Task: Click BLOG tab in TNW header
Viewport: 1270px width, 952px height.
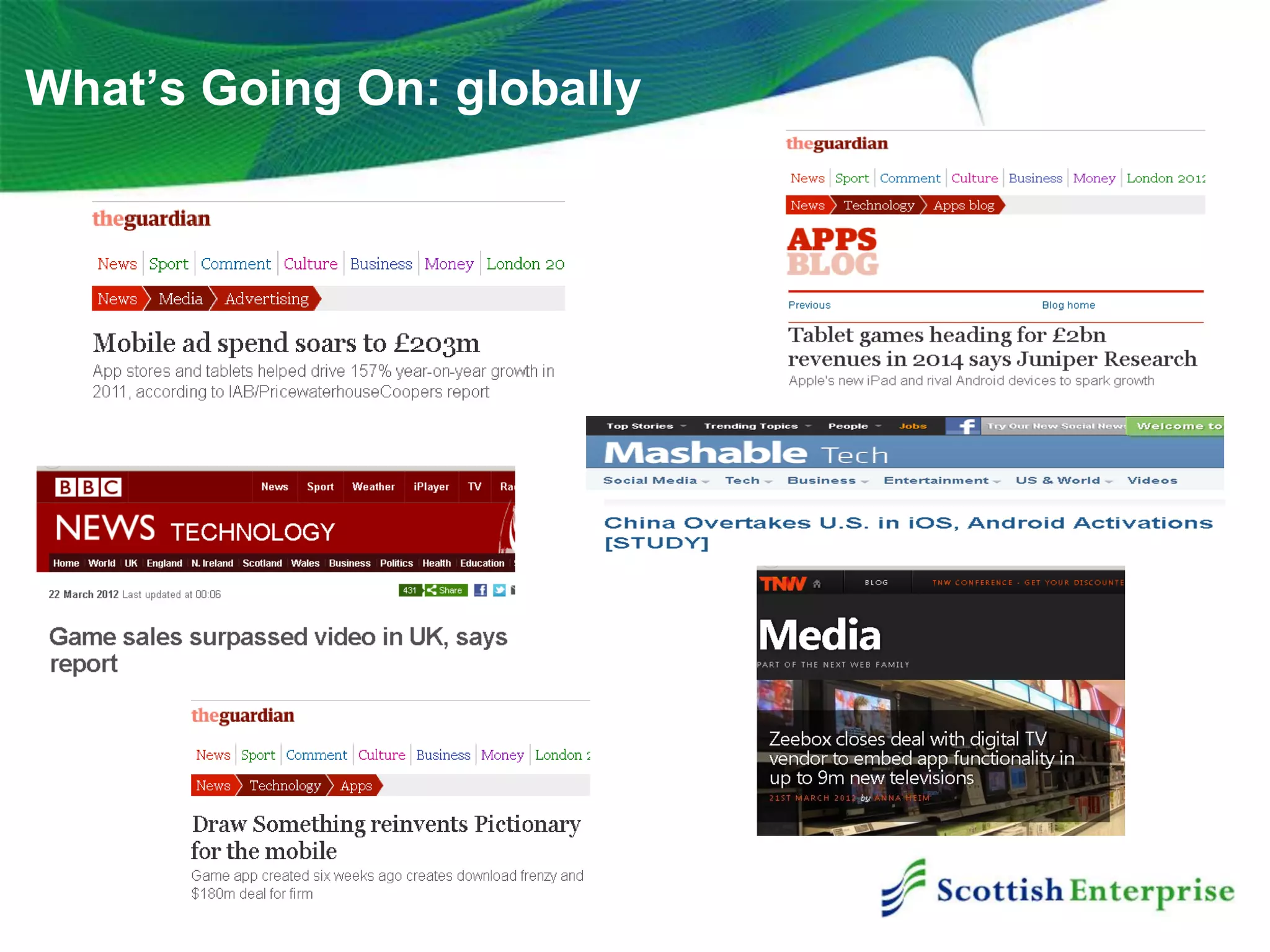Action: [876, 583]
